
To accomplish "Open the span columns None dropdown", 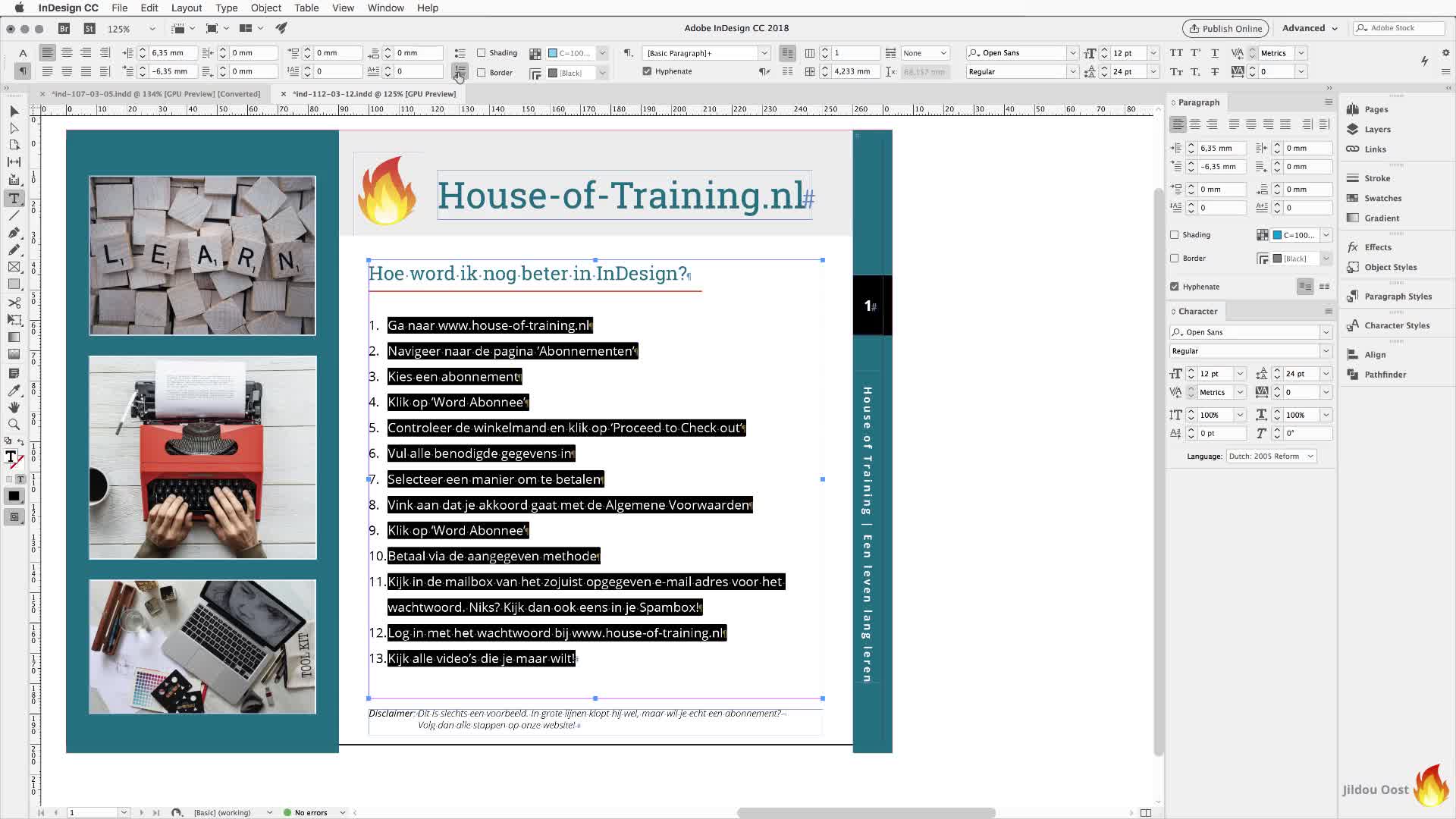I will coord(925,53).
